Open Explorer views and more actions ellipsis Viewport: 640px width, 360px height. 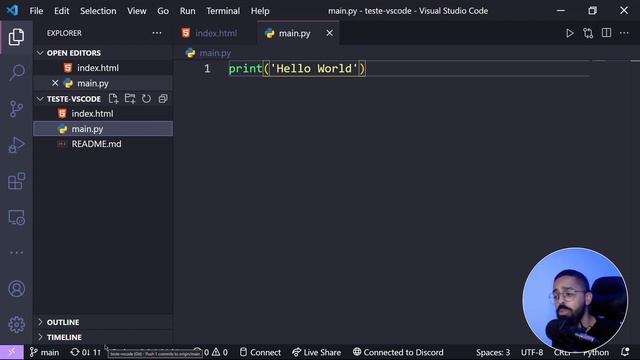click(x=157, y=33)
